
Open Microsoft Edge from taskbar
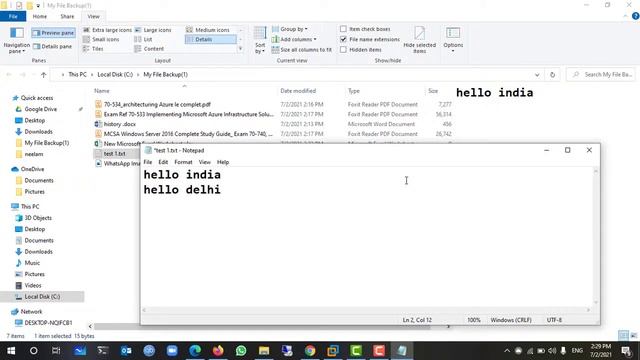(195, 351)
